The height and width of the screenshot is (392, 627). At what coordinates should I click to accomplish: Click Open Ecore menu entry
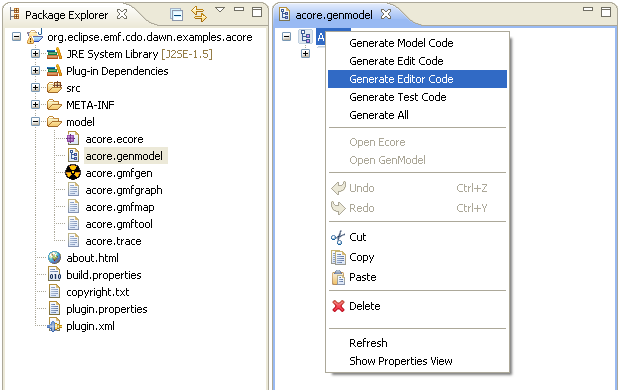click(417, 142)
